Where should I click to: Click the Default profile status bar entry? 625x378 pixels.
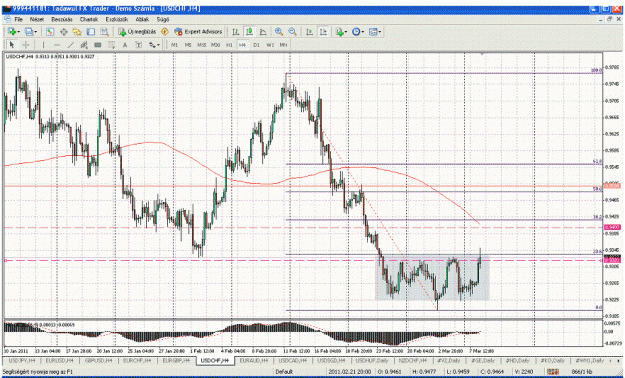tap(284, 372)
